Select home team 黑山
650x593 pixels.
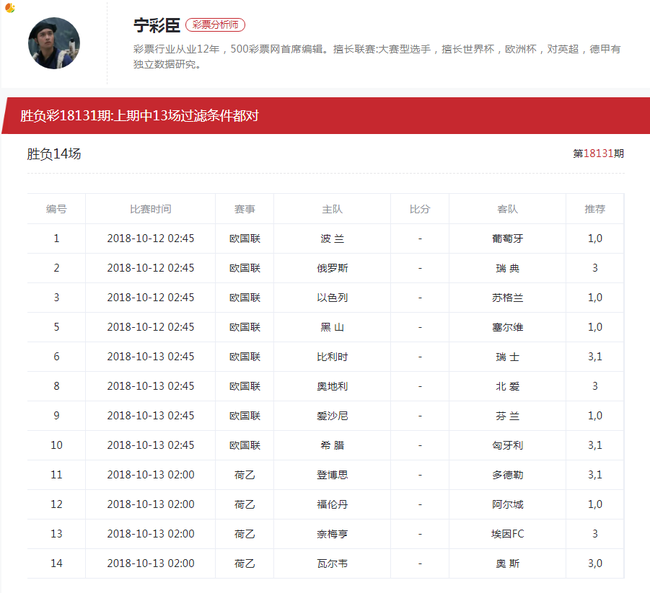tap(332, 327)
